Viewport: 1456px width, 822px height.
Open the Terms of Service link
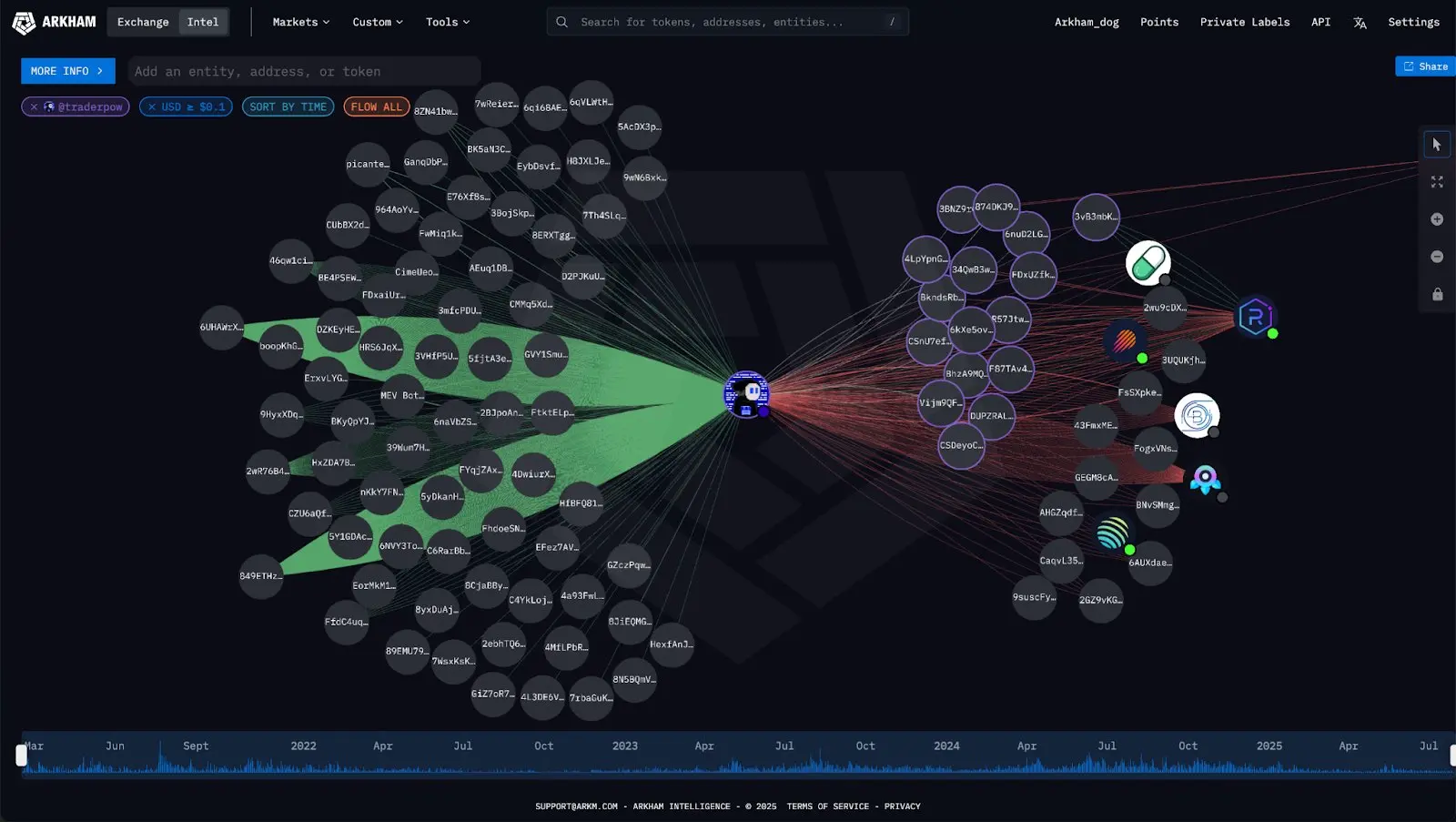pos(828,807)
